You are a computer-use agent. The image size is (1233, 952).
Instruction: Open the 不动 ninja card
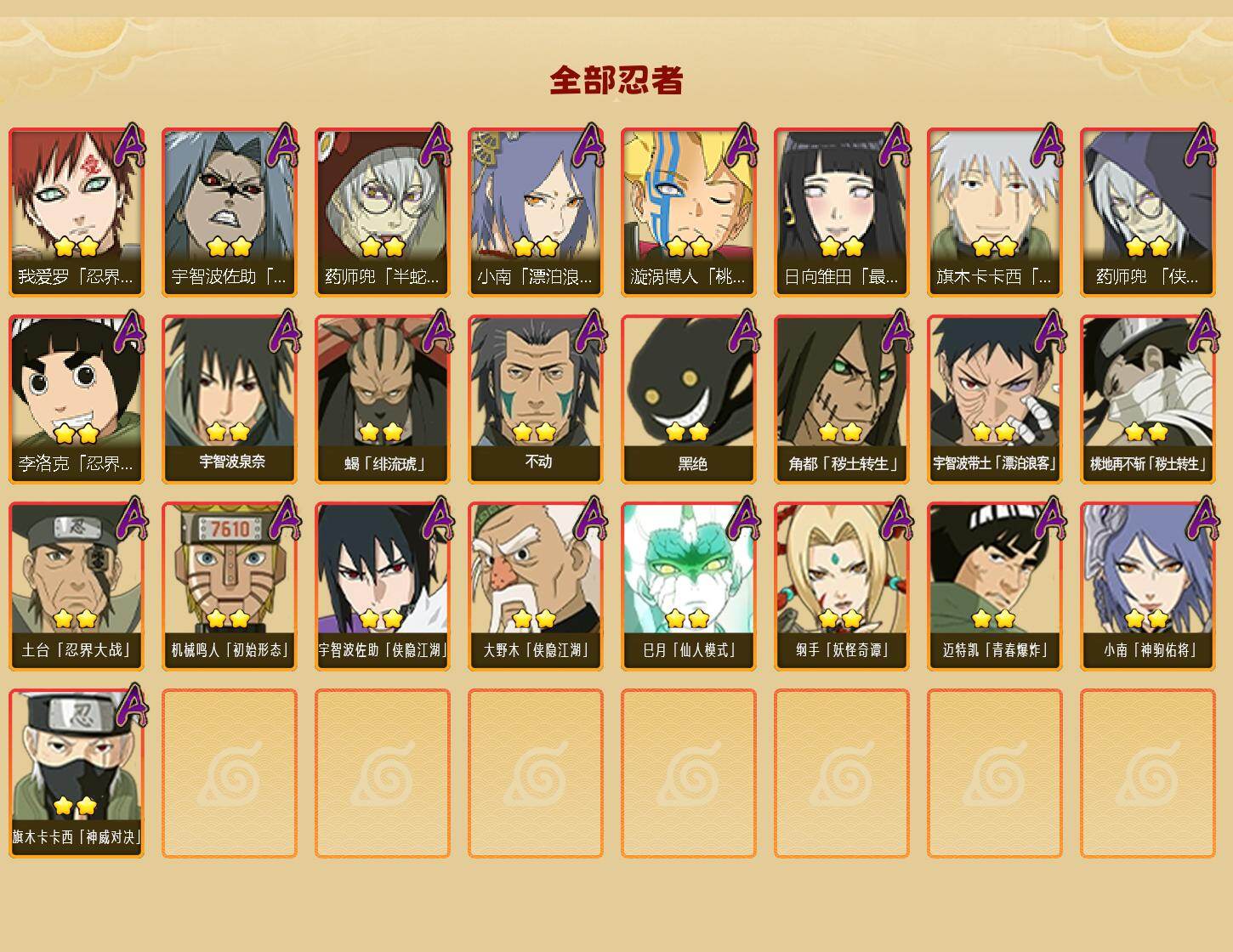[x=535, y=399]
